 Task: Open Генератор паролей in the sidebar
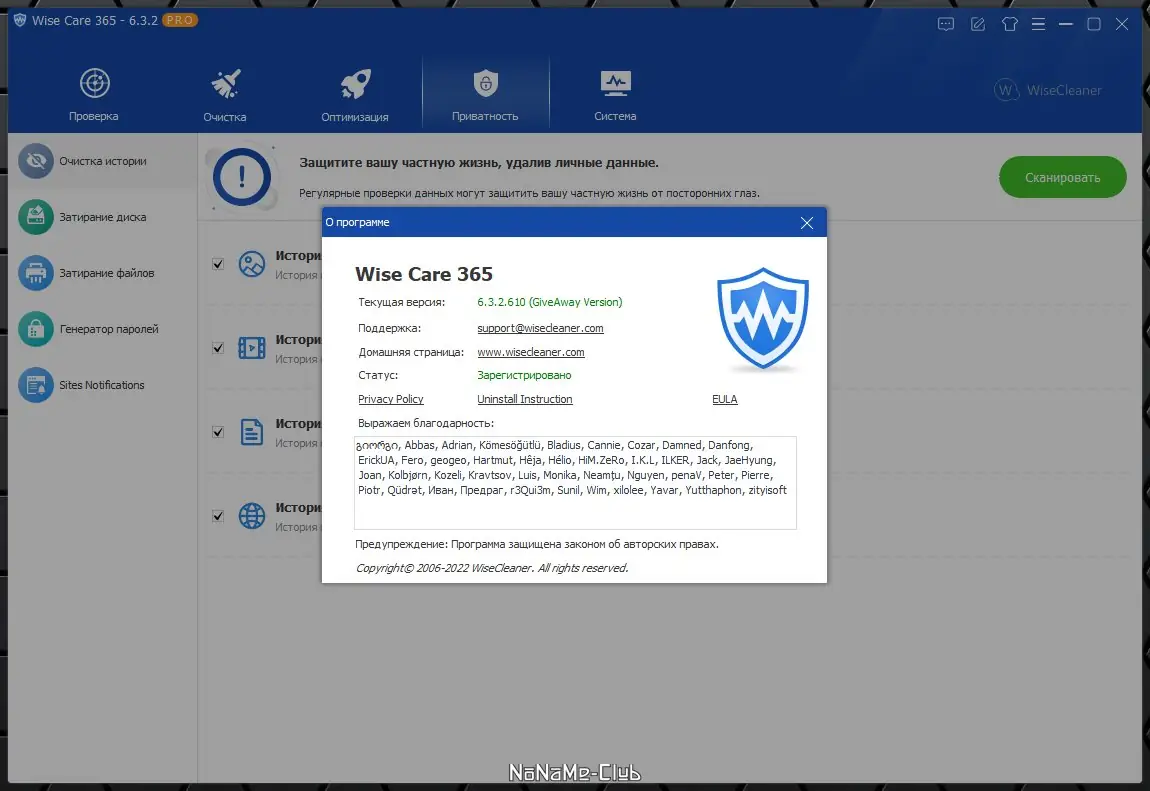109,329
